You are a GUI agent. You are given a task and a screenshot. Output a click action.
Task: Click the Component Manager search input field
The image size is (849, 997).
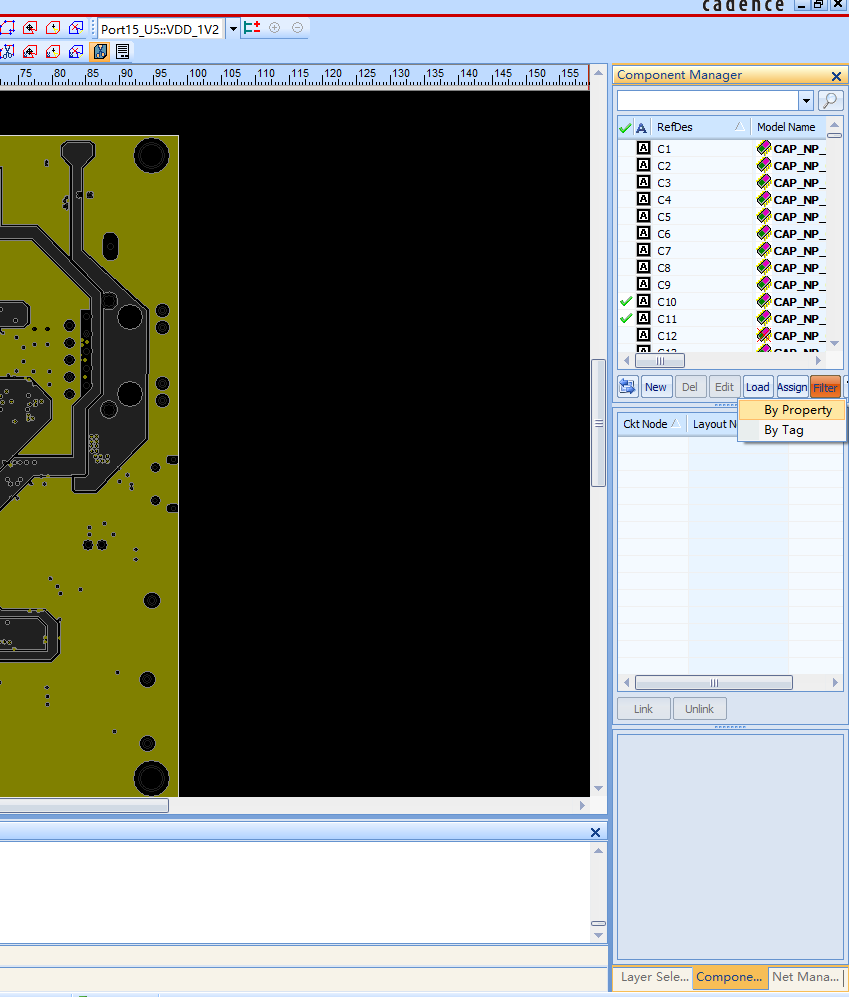(x=708, y=100)
